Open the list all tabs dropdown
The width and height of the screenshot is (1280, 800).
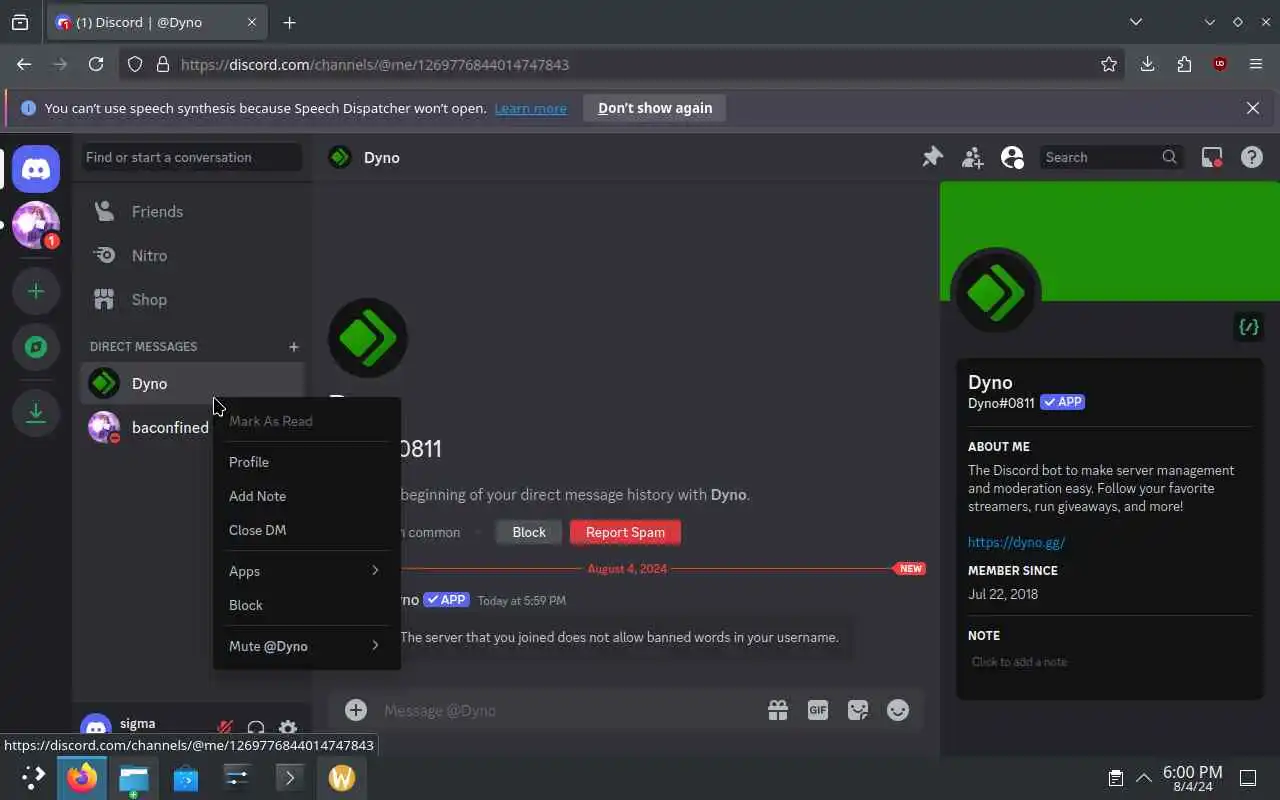[x=1136, y=22]
